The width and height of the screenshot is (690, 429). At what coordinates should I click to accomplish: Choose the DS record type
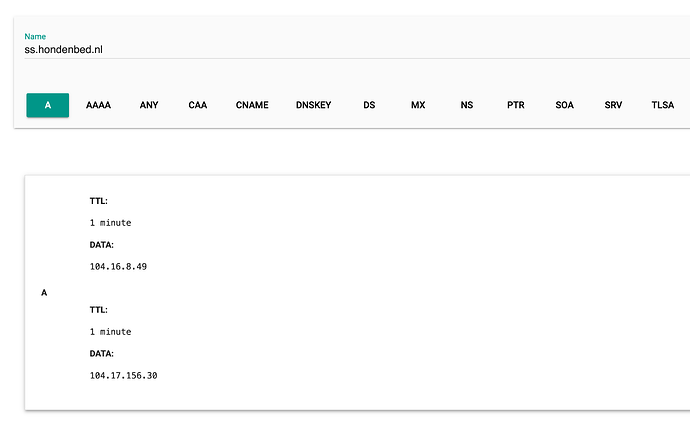click(369, 105)
